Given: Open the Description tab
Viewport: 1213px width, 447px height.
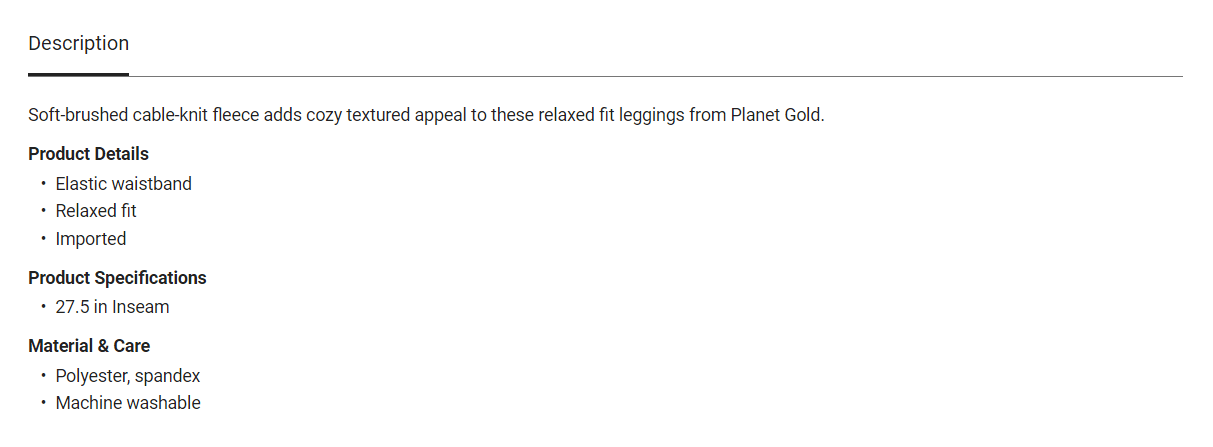Looking at the screenshot, I should [x=78, y=44].
